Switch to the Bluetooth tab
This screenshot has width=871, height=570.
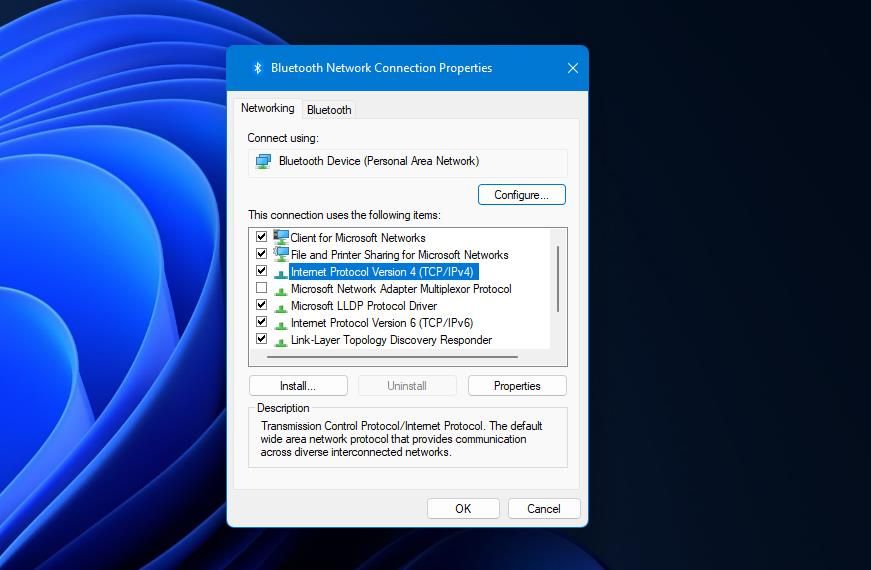click(x=329, y=110)
